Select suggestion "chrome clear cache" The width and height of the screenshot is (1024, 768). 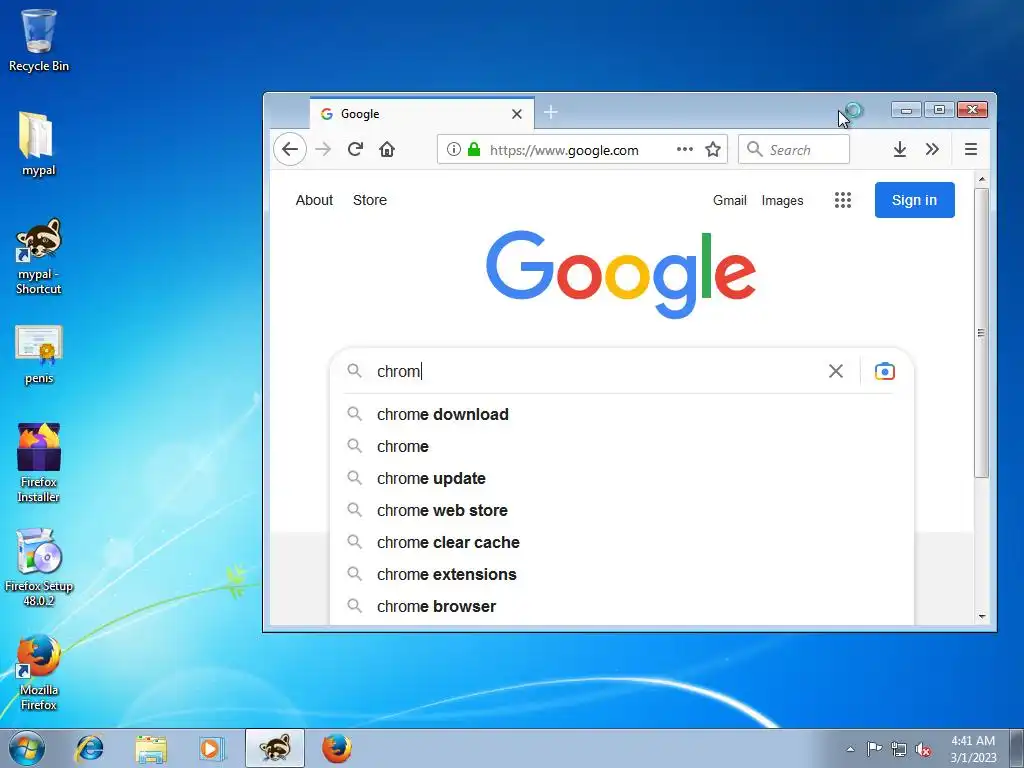(x=622, y=542)
